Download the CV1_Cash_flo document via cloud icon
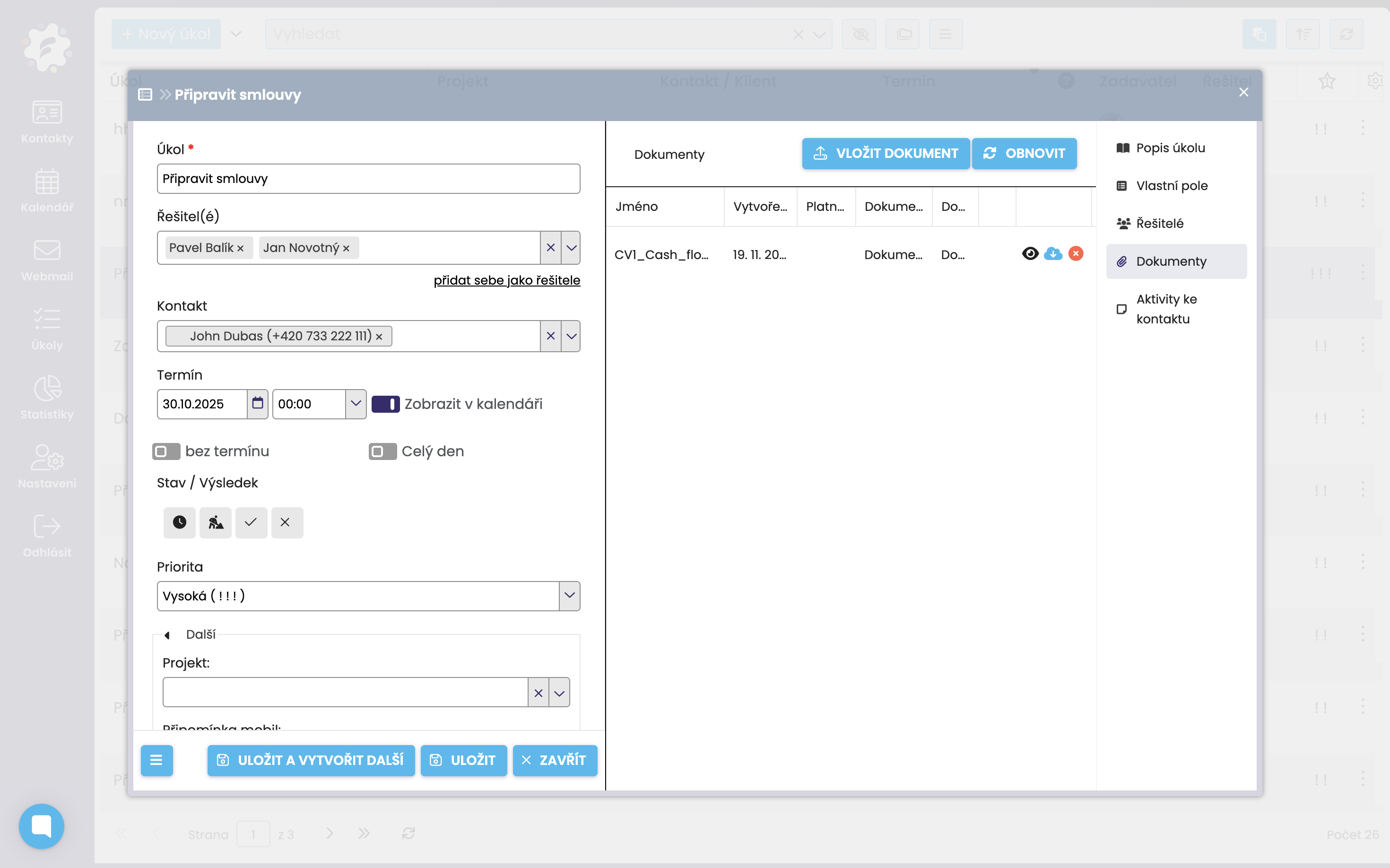 coord(1053,254)
